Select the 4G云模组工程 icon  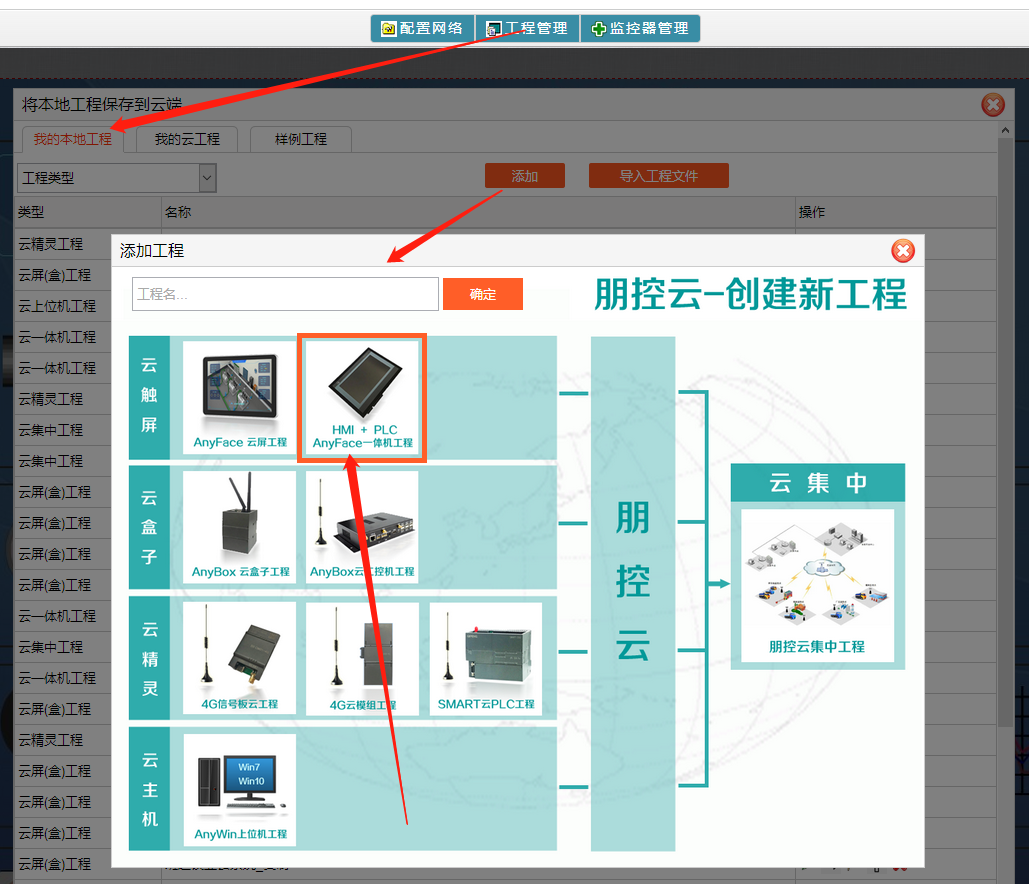362,658
